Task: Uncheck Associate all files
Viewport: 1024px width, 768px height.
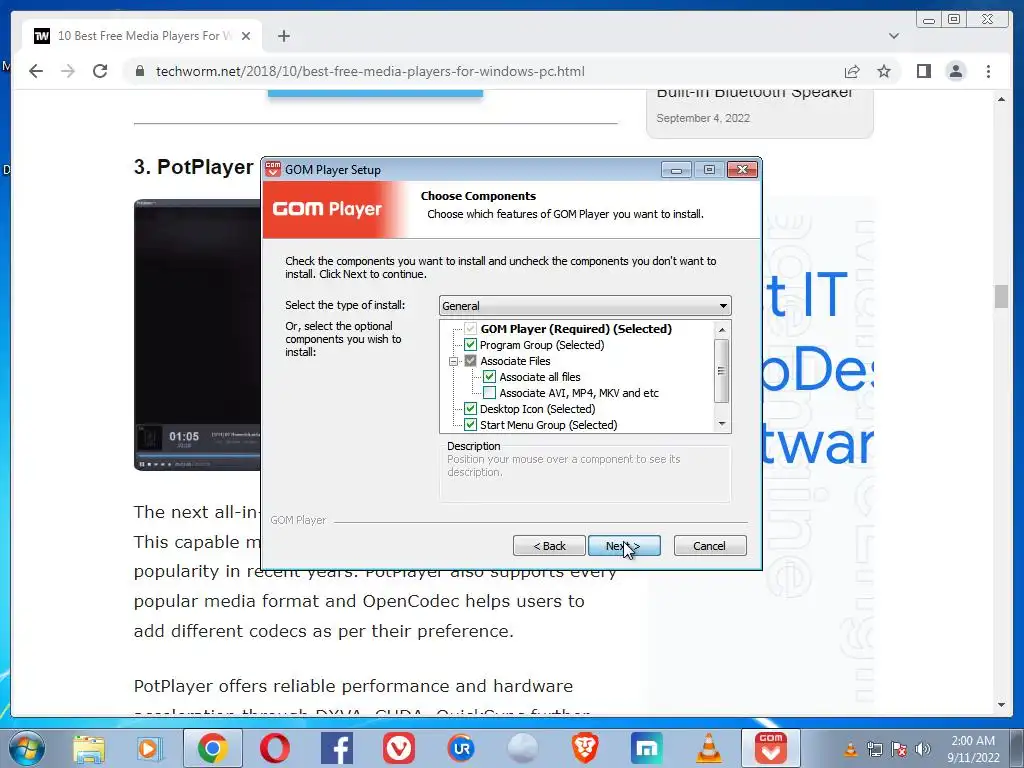Action: pos(489,377)
